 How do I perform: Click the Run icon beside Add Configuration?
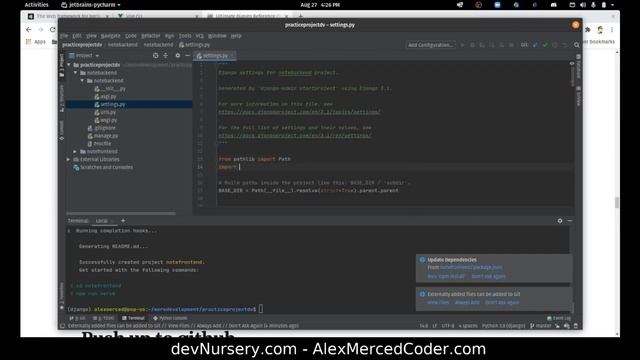462,45
